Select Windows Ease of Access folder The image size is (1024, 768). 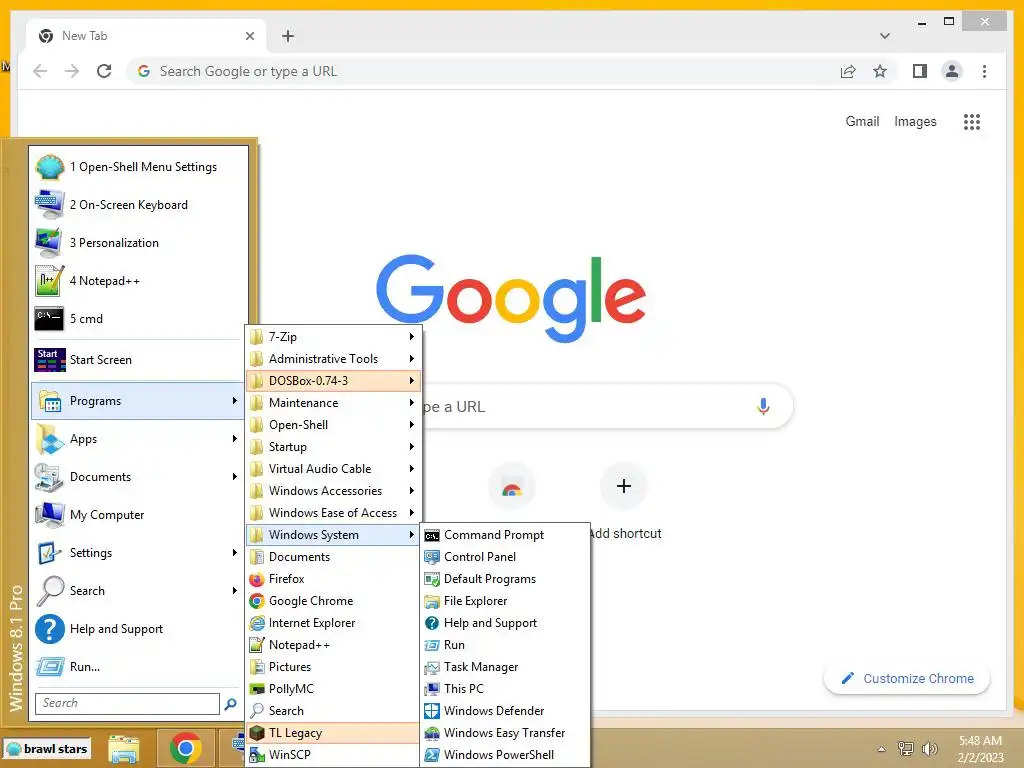333,513
